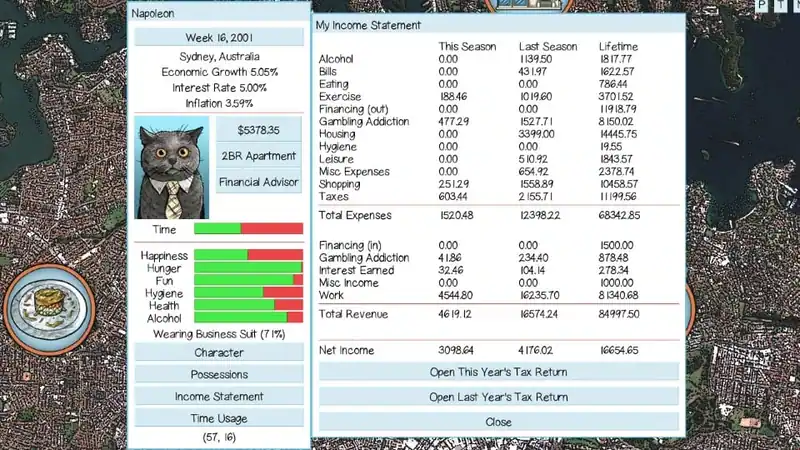
Task: Click the building icon at top center
Action: (529, 5)
